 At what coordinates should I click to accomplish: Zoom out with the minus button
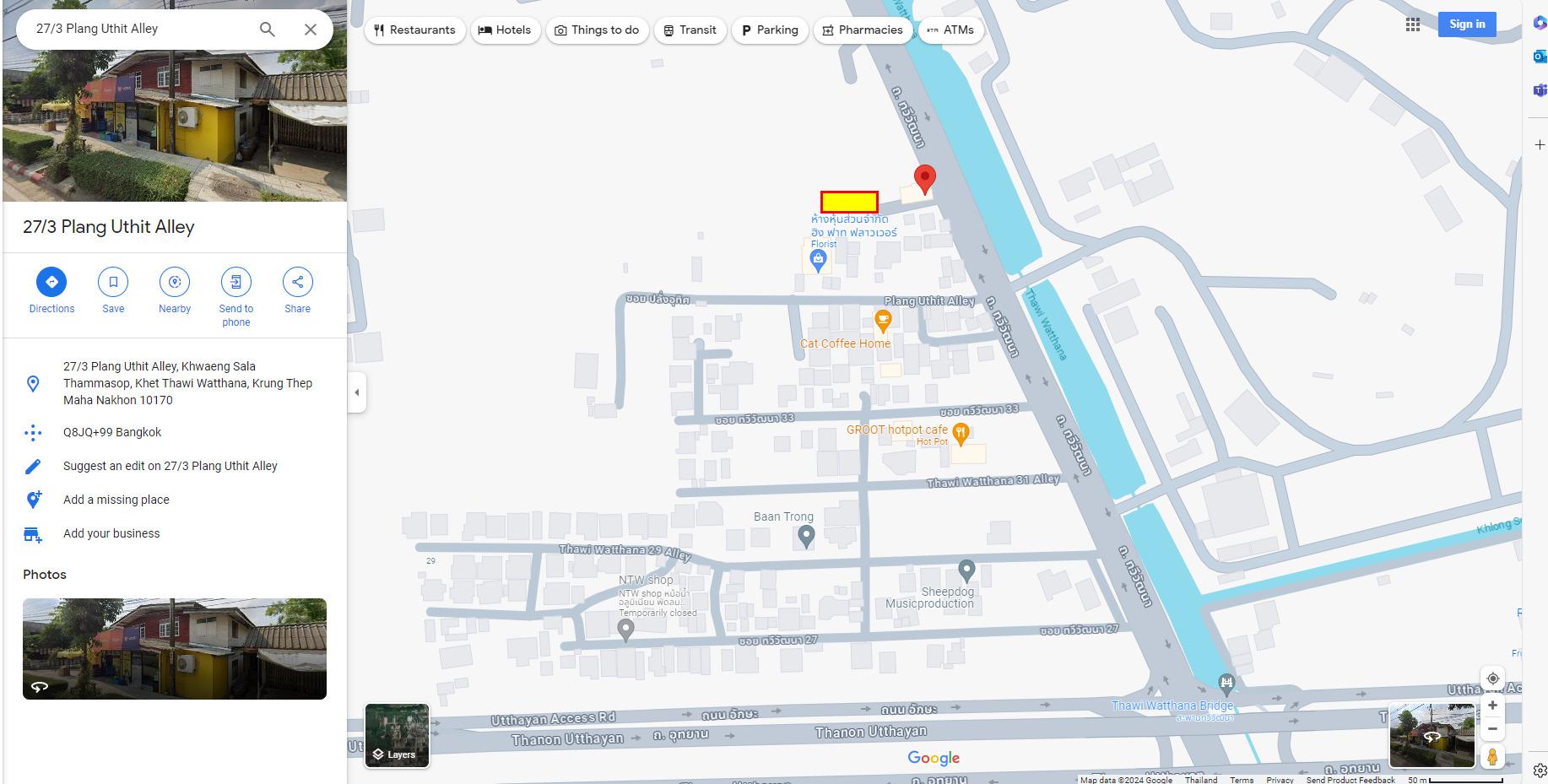coord(1492,729)
